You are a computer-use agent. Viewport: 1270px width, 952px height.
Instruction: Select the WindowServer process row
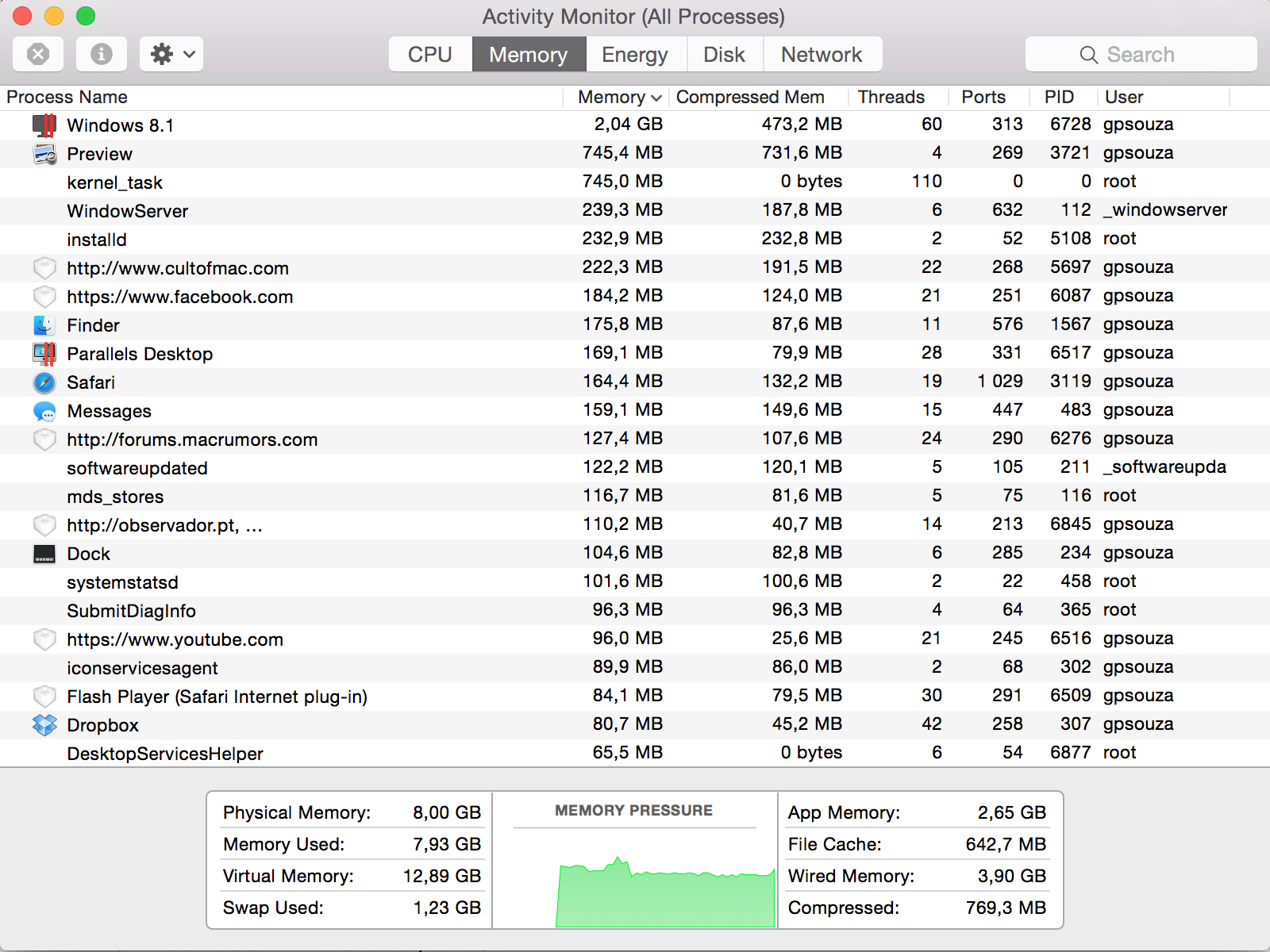click(635, 211)
